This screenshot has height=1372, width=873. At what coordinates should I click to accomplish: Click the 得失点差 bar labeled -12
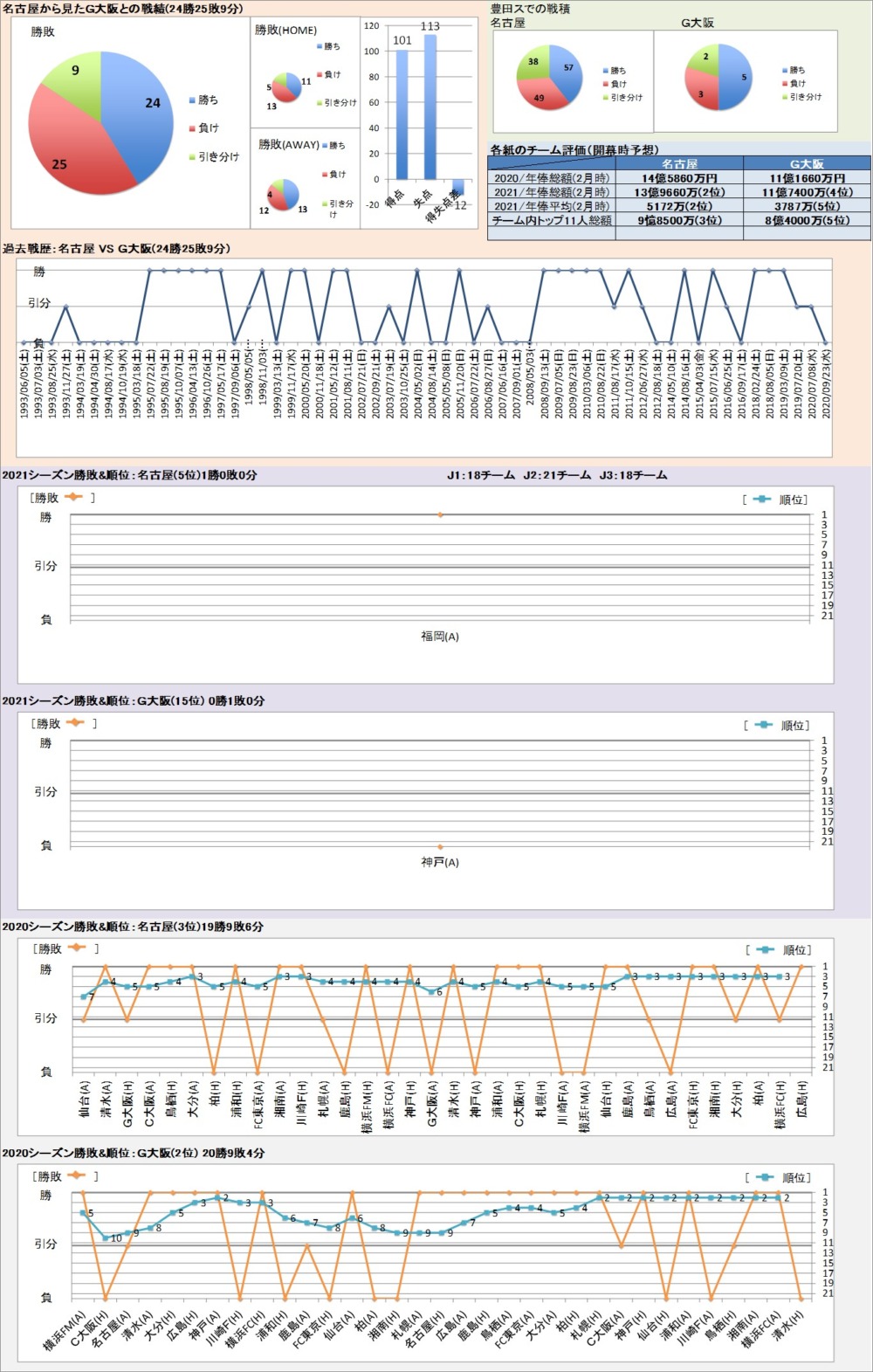[x=458, y=187]
